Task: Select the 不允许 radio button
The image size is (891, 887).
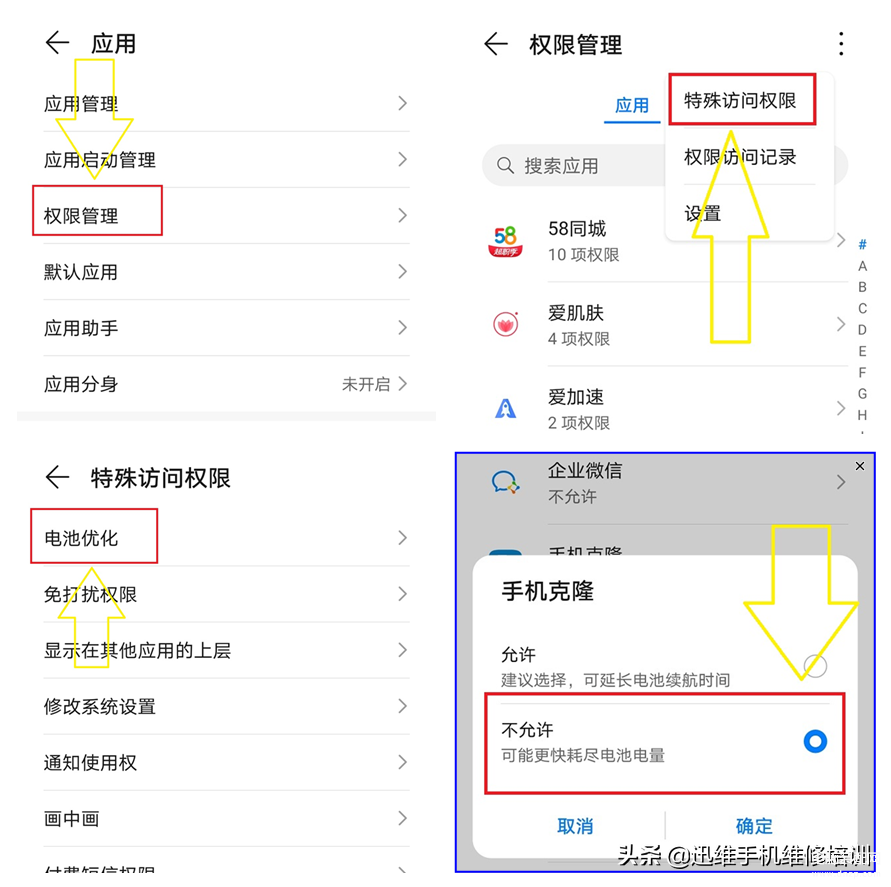Action: tap(815, 741)
